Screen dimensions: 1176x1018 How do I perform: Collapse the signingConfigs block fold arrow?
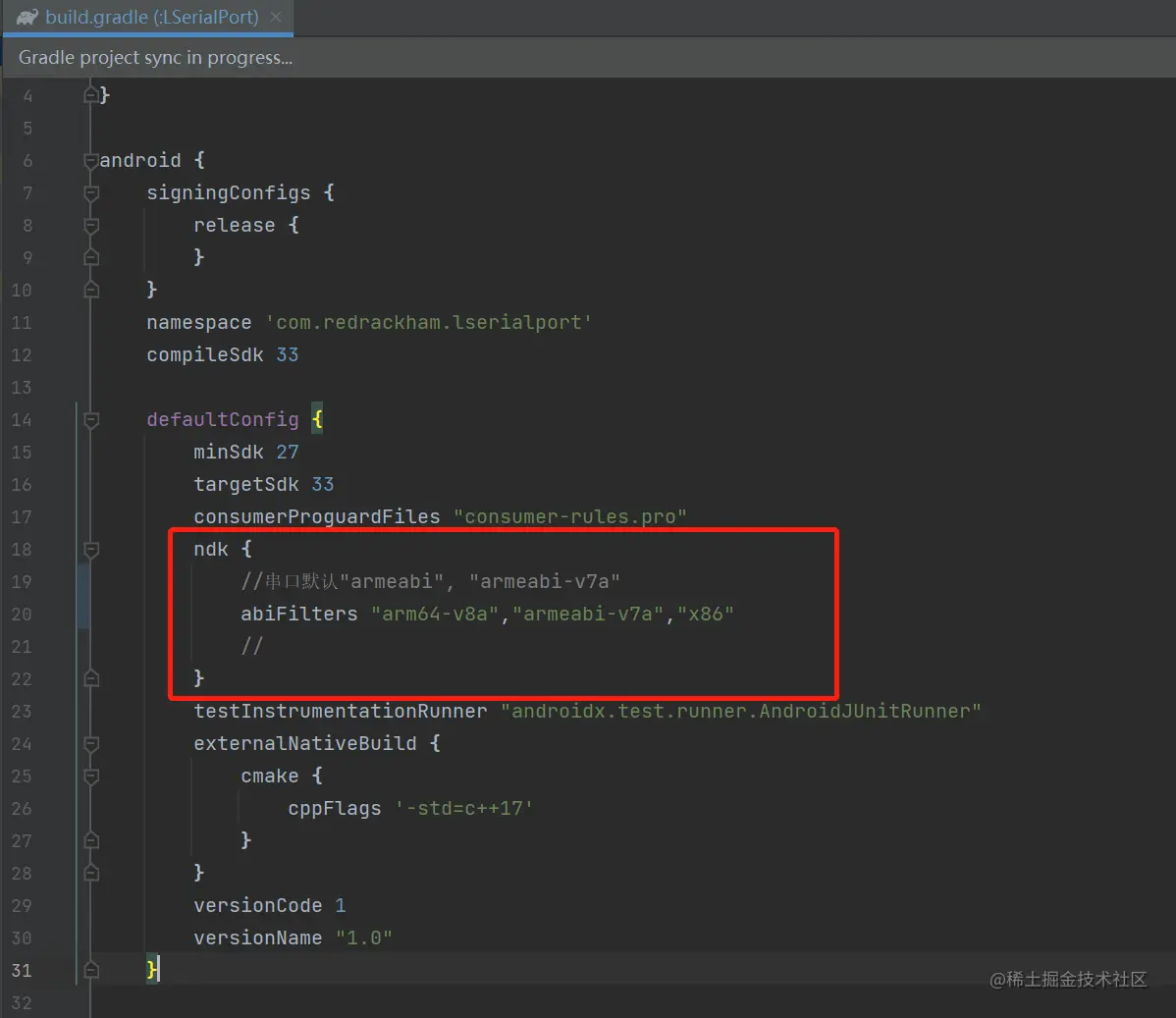[x=90, y=192]
